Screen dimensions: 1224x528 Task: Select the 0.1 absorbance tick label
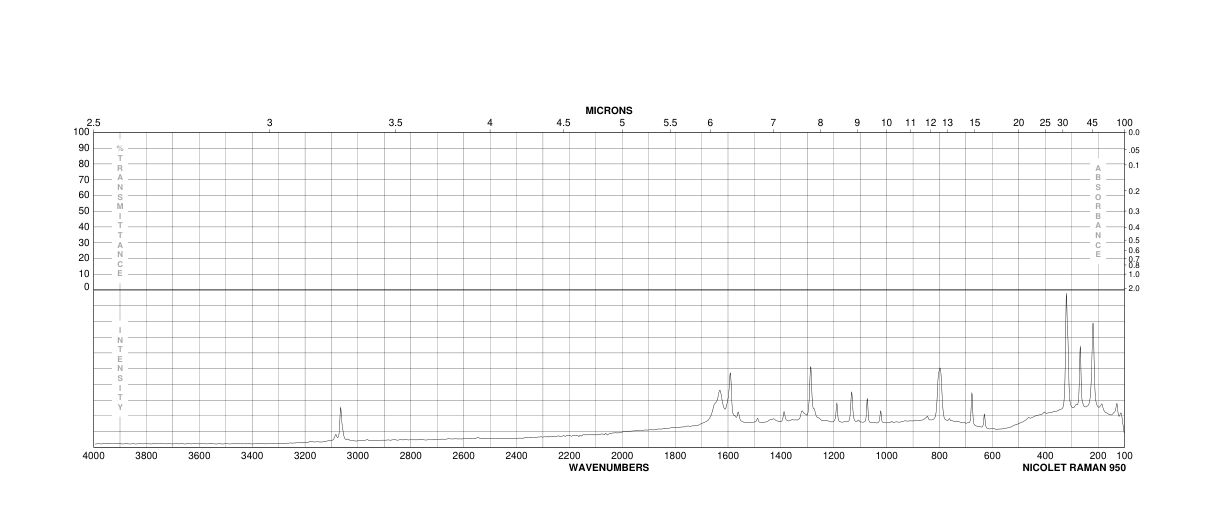click(1134, 165)
